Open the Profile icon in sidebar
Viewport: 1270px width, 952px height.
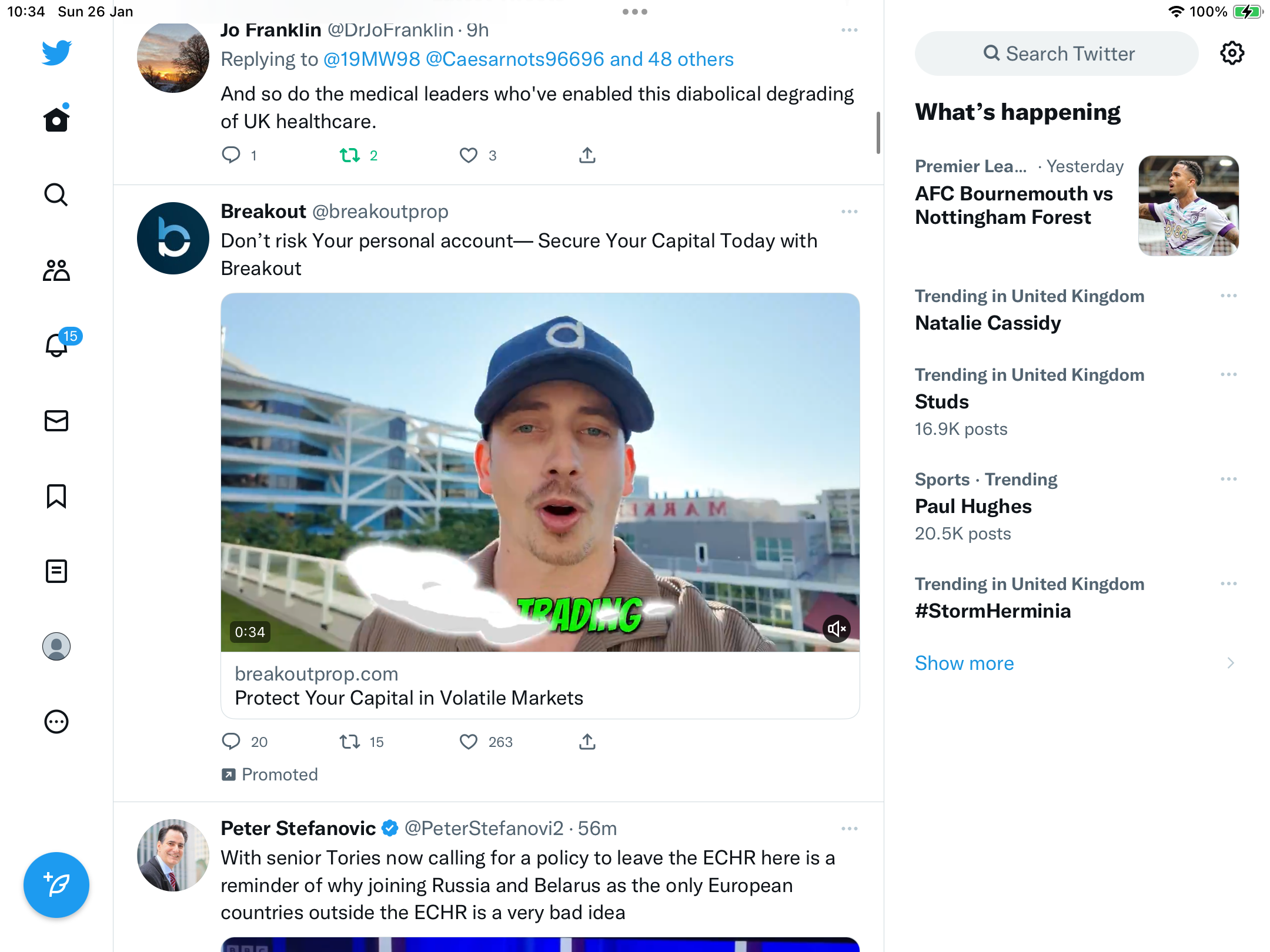coord(56,646)
